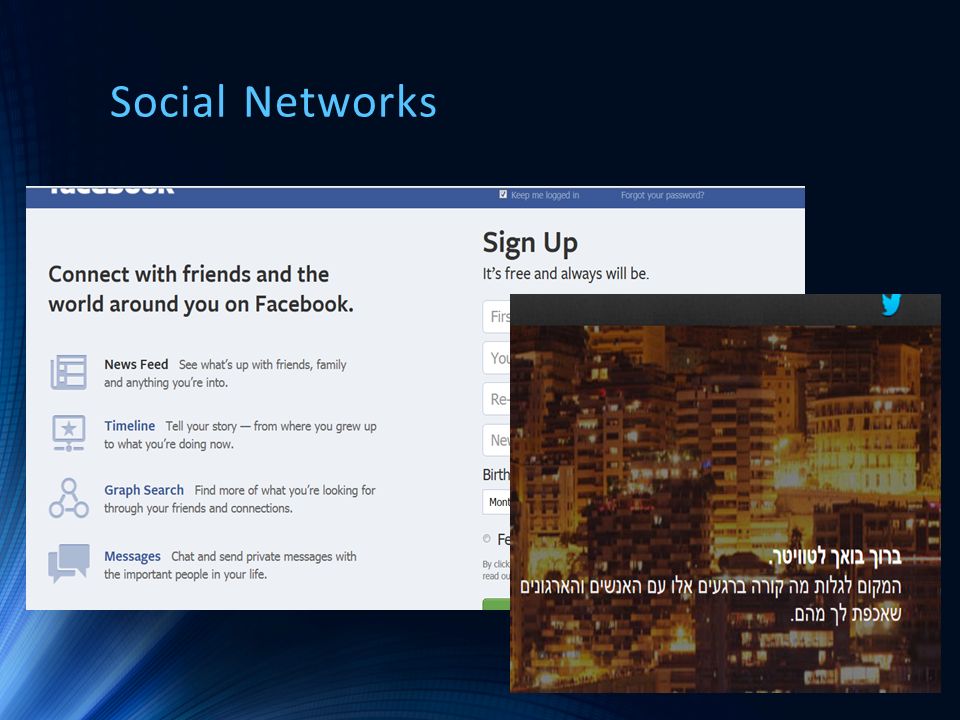The image size is (960, 720).
Task: Click the Sign Up heading
Action: point(530,244)
